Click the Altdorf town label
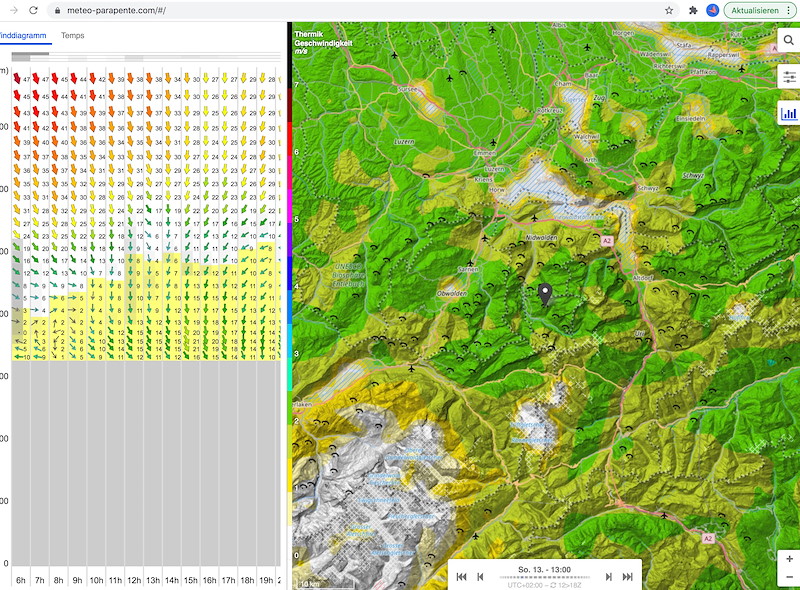The height and width of the screenshot is (590, 800). (x=642, y=278)
